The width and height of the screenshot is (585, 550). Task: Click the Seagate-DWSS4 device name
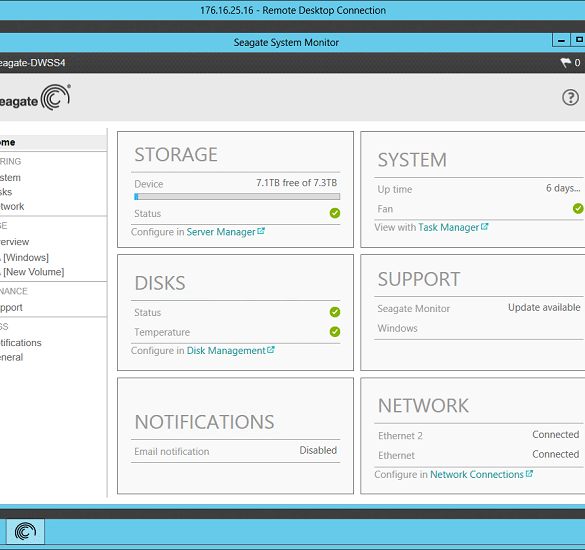[32, 63]
